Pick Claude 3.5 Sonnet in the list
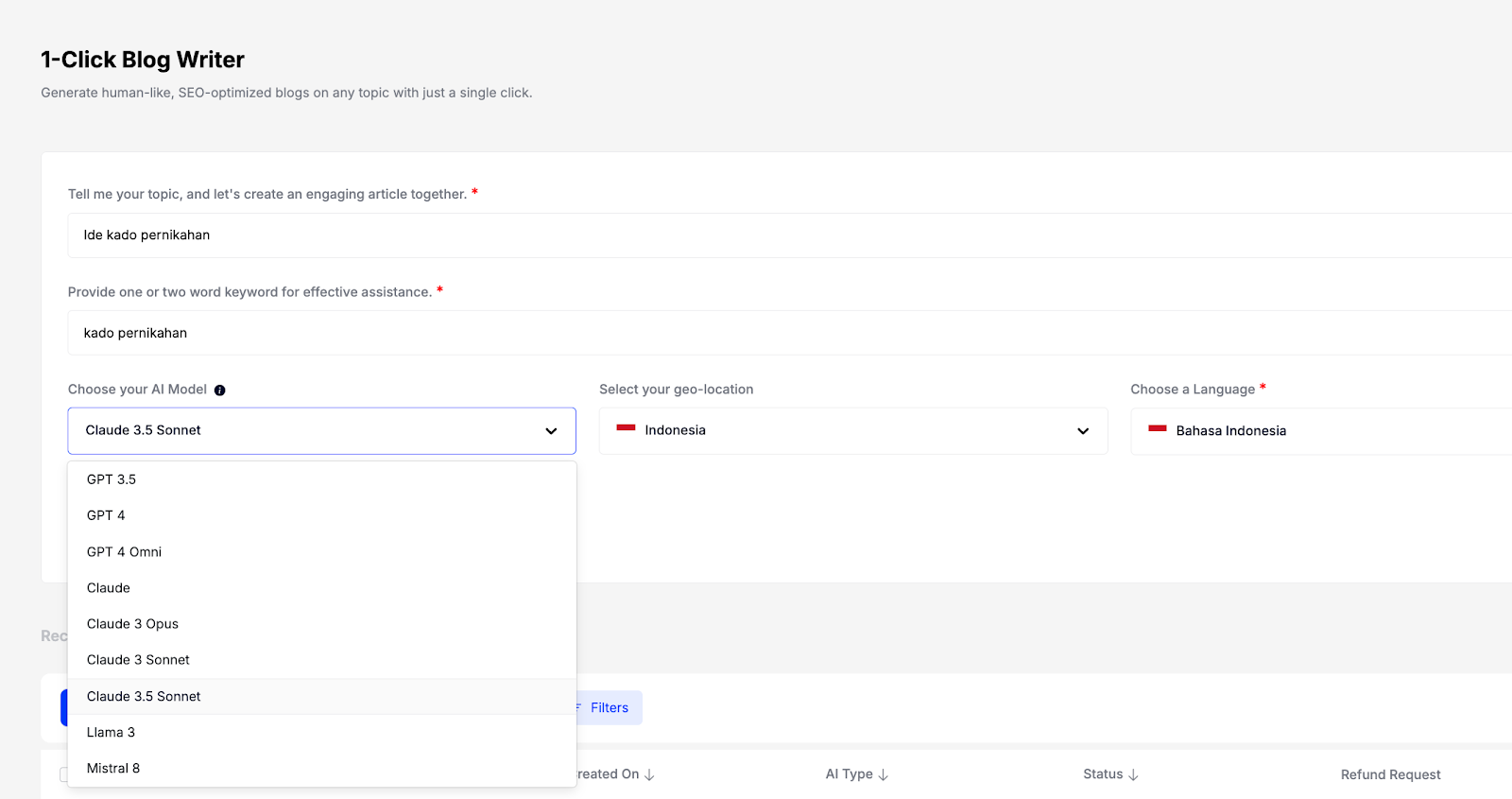 (x=321, y=697)
